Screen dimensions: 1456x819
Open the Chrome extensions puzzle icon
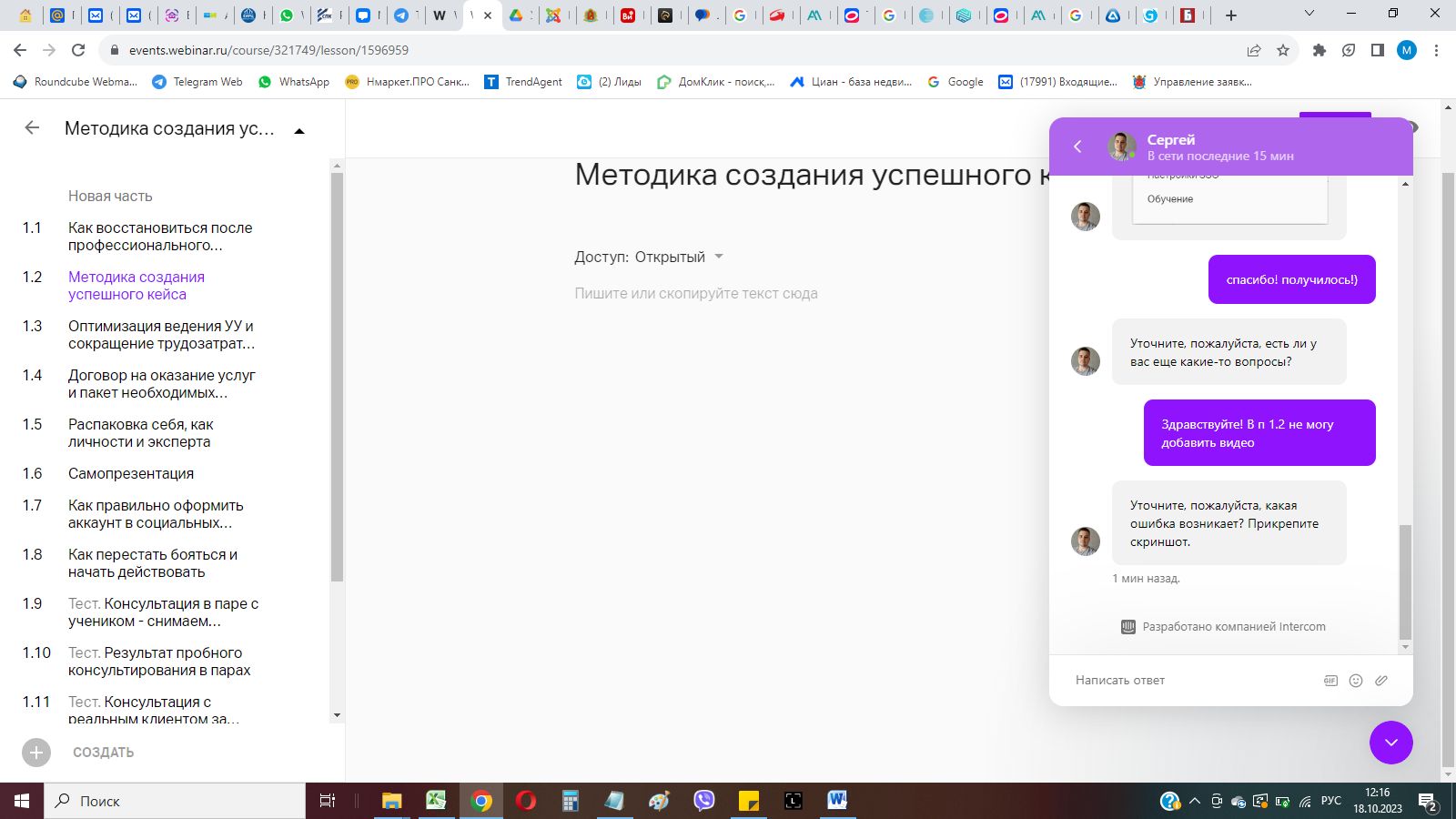(x=1319, y=50)
